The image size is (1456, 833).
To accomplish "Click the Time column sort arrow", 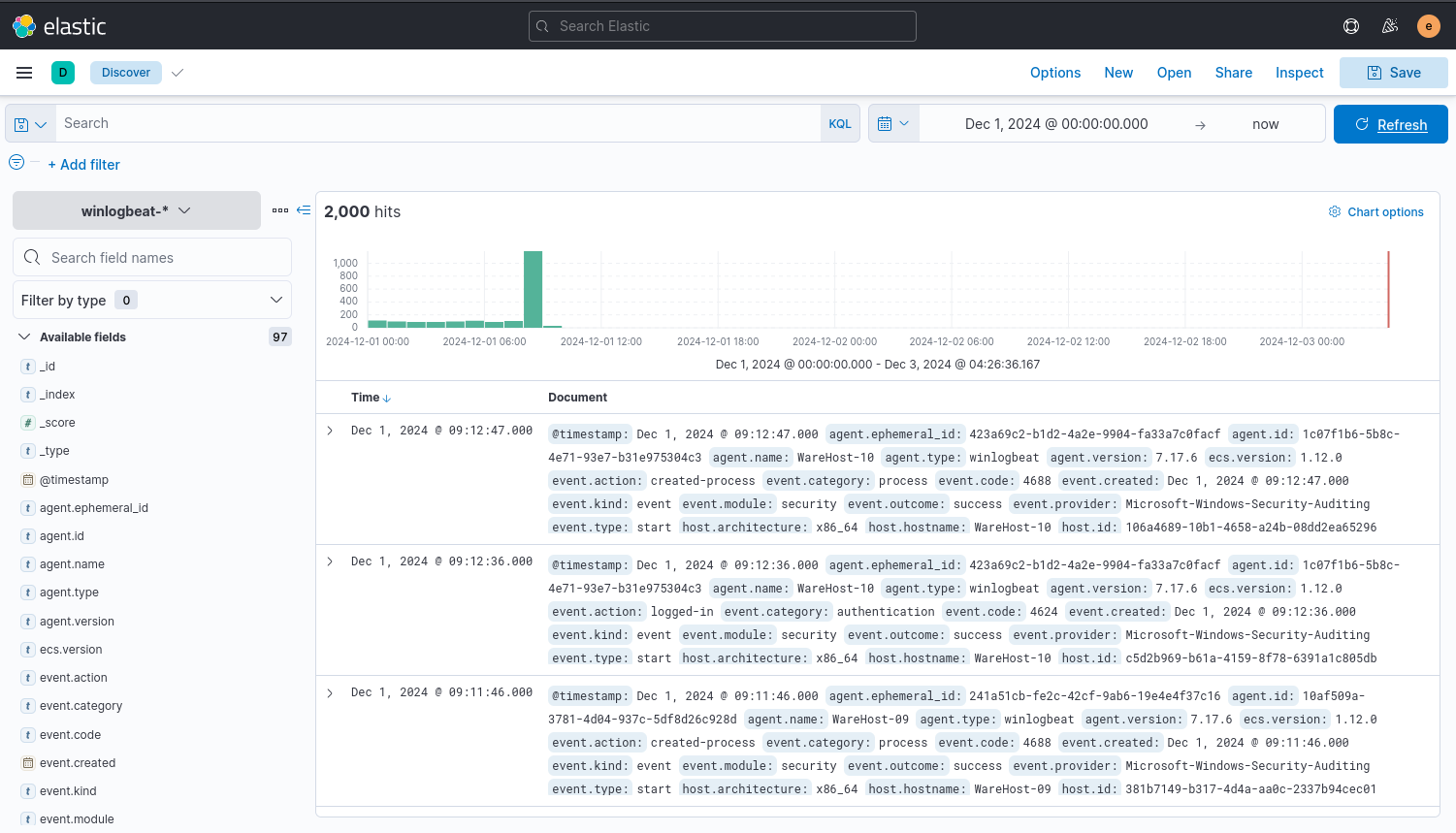I will point(387,399).
